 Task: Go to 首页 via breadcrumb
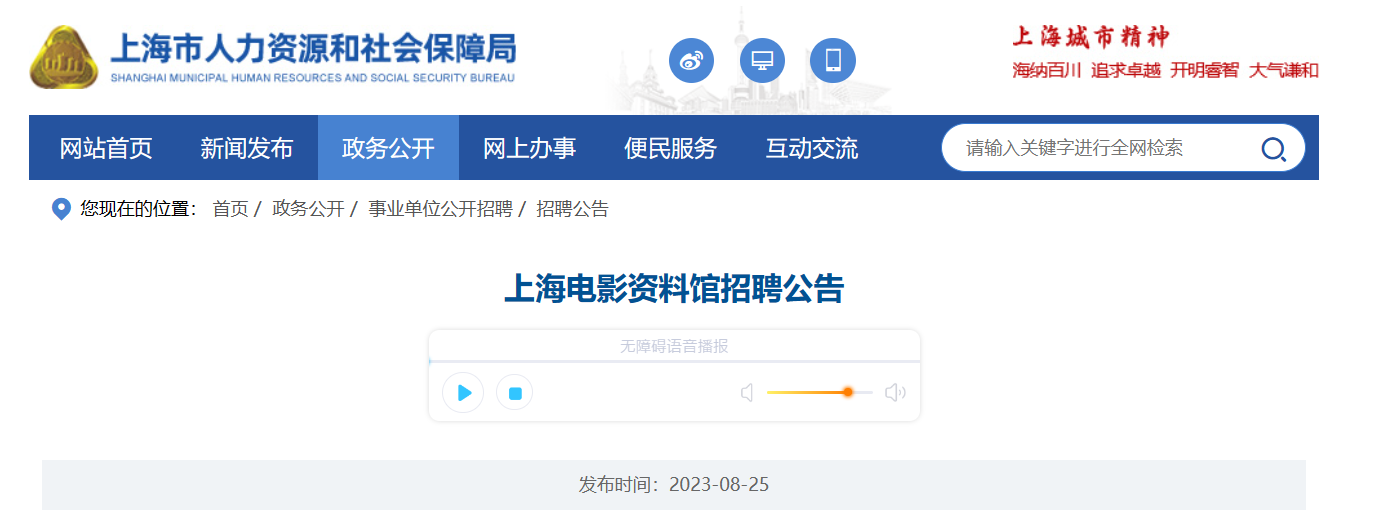[230, 209]
